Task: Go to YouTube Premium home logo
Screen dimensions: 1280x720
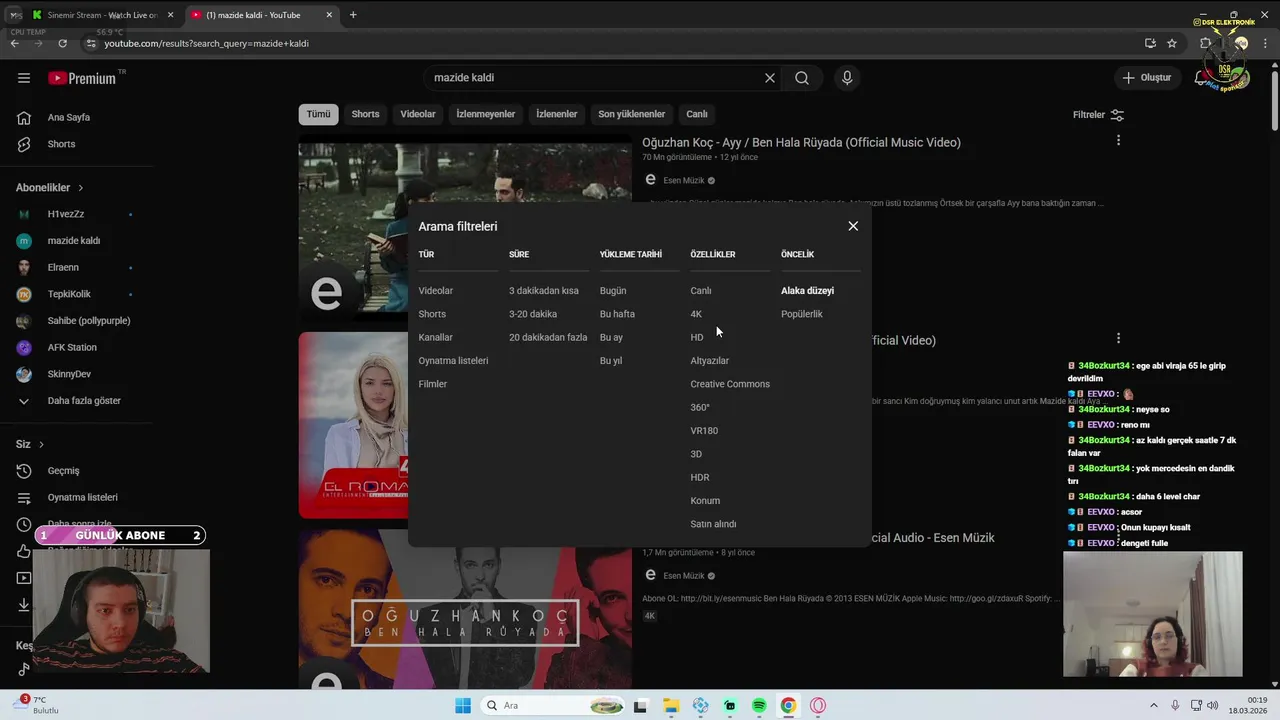Action: coord(82,78)
